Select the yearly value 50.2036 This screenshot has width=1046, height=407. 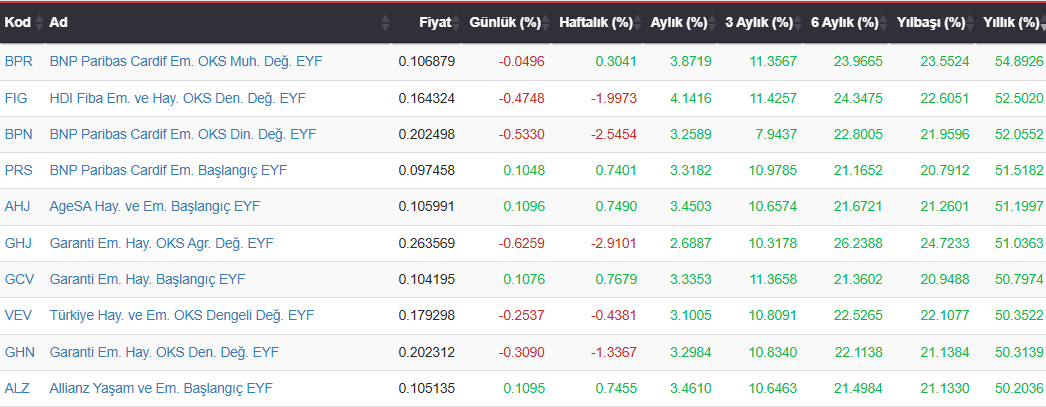pyautogui.click(x=1019, y=388)
